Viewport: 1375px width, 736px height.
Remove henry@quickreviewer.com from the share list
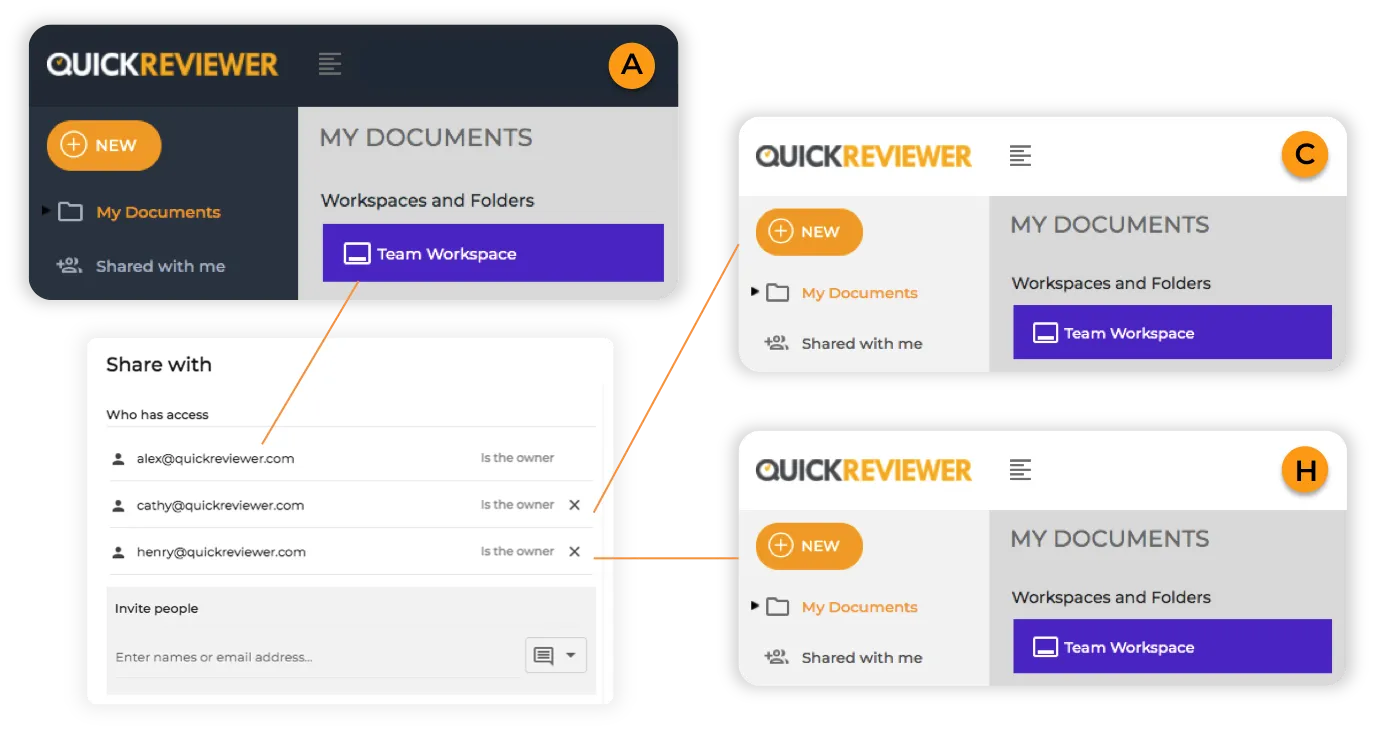(574, 552)
